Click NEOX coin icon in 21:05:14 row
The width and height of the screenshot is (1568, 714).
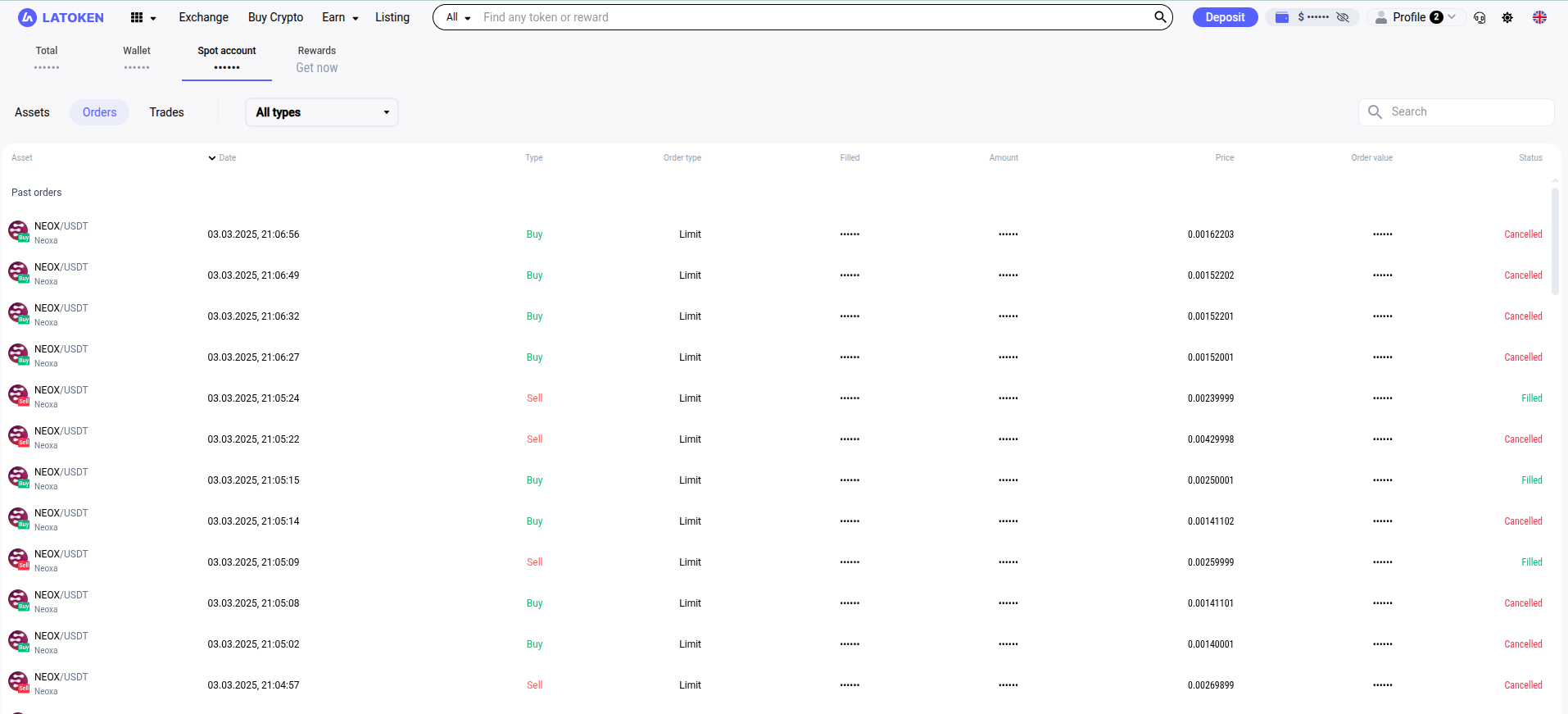pos(18,519)
